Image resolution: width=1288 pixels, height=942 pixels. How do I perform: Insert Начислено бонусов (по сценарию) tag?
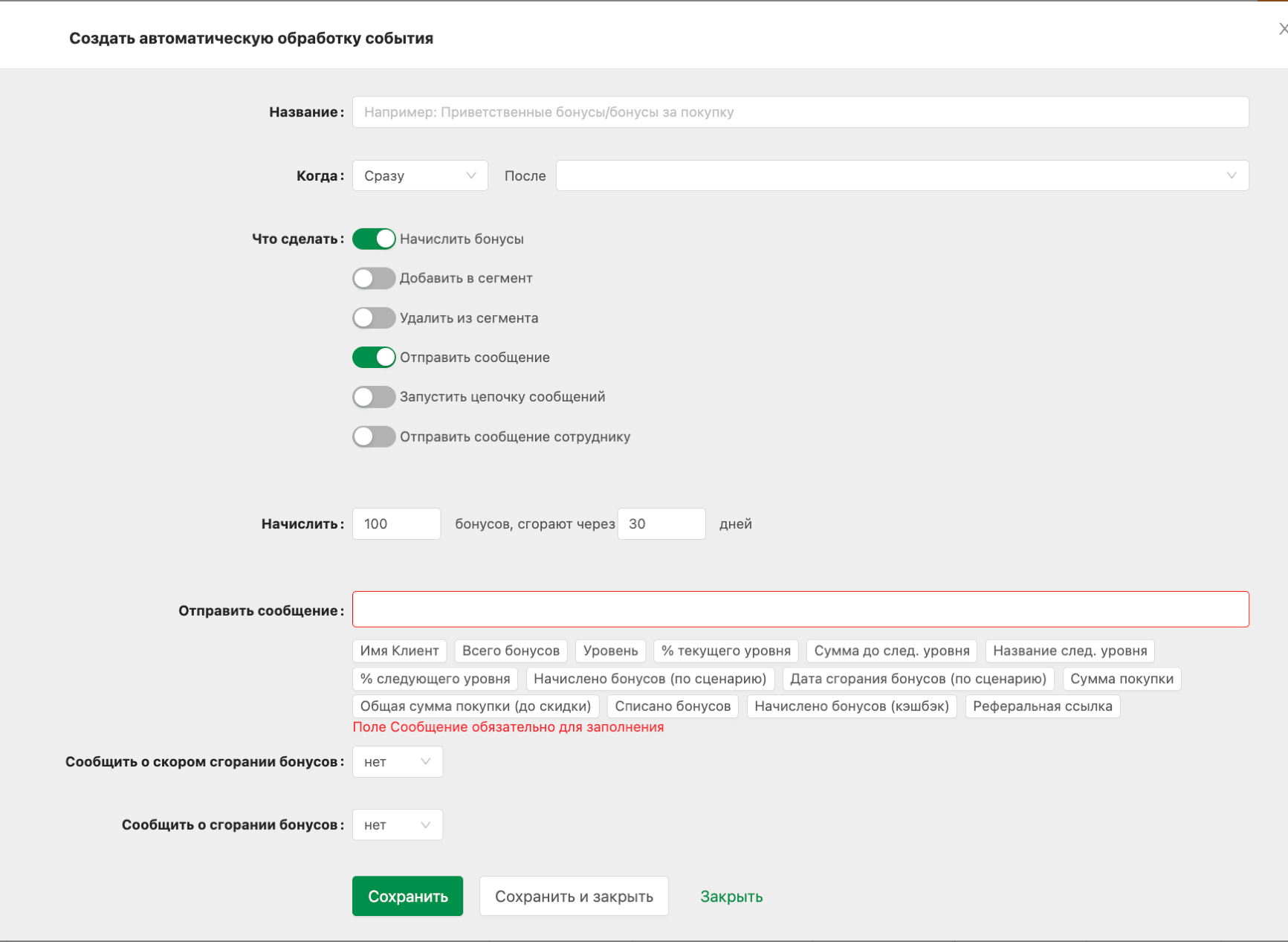pos(650,679)
